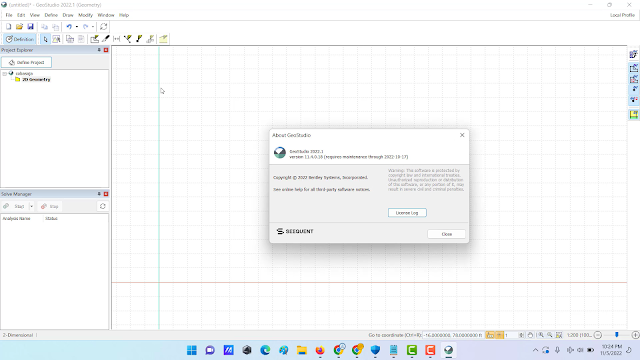Refresh the Solve Manager list

click(x=102, y=207)
